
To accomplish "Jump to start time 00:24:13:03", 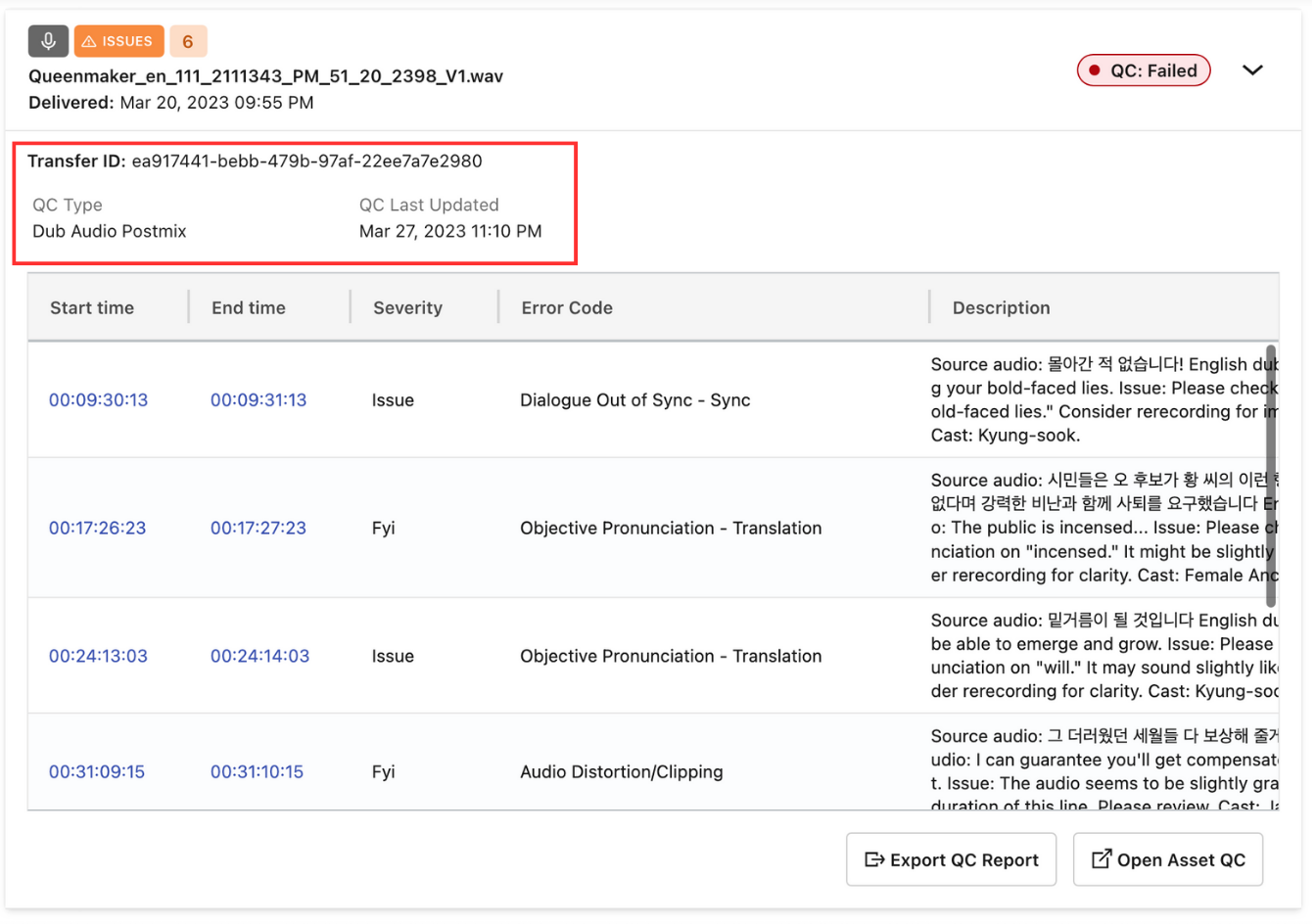I will click(98, 656).
